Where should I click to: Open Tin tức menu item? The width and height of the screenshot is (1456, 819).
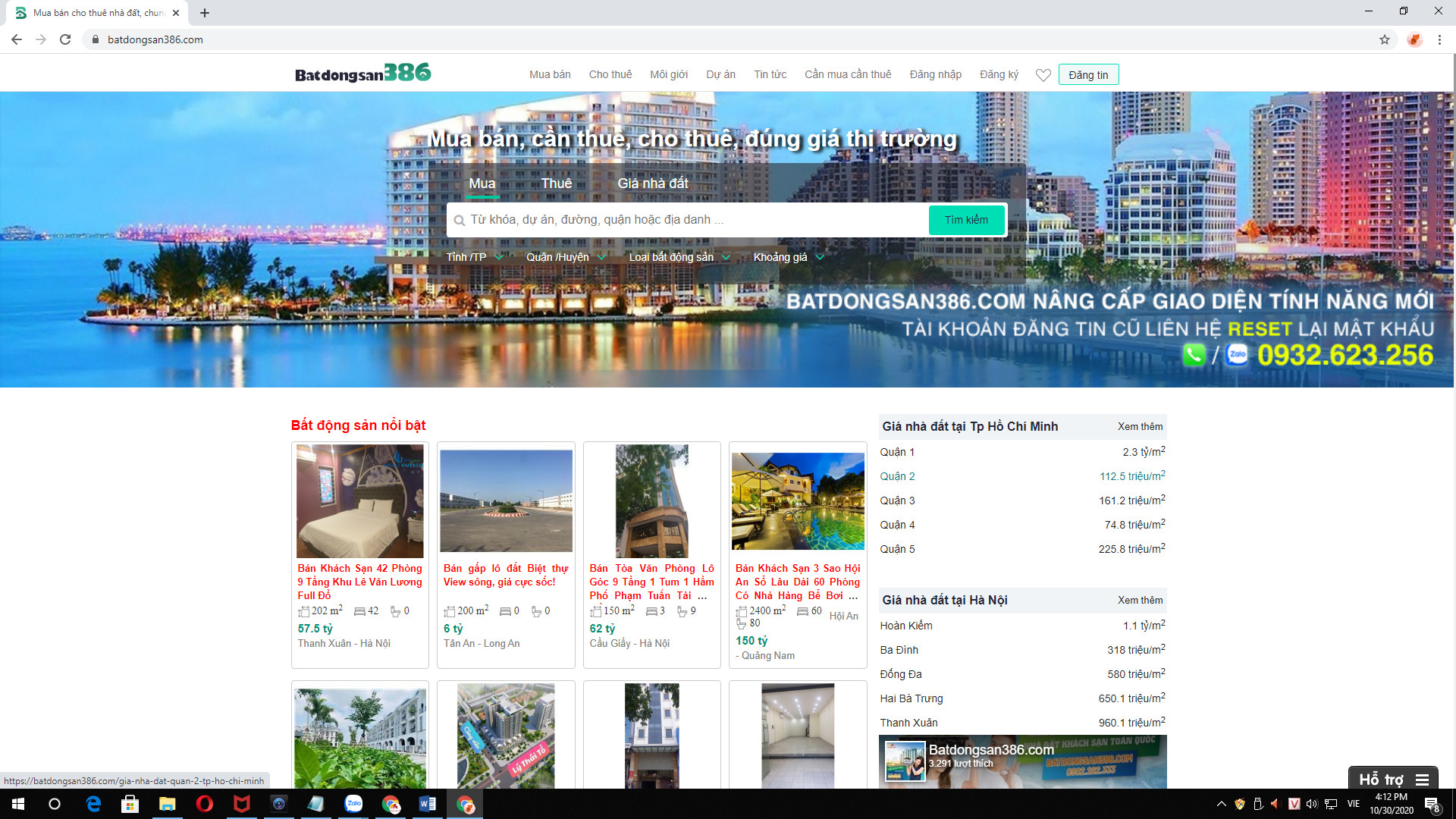pos(770,74)
